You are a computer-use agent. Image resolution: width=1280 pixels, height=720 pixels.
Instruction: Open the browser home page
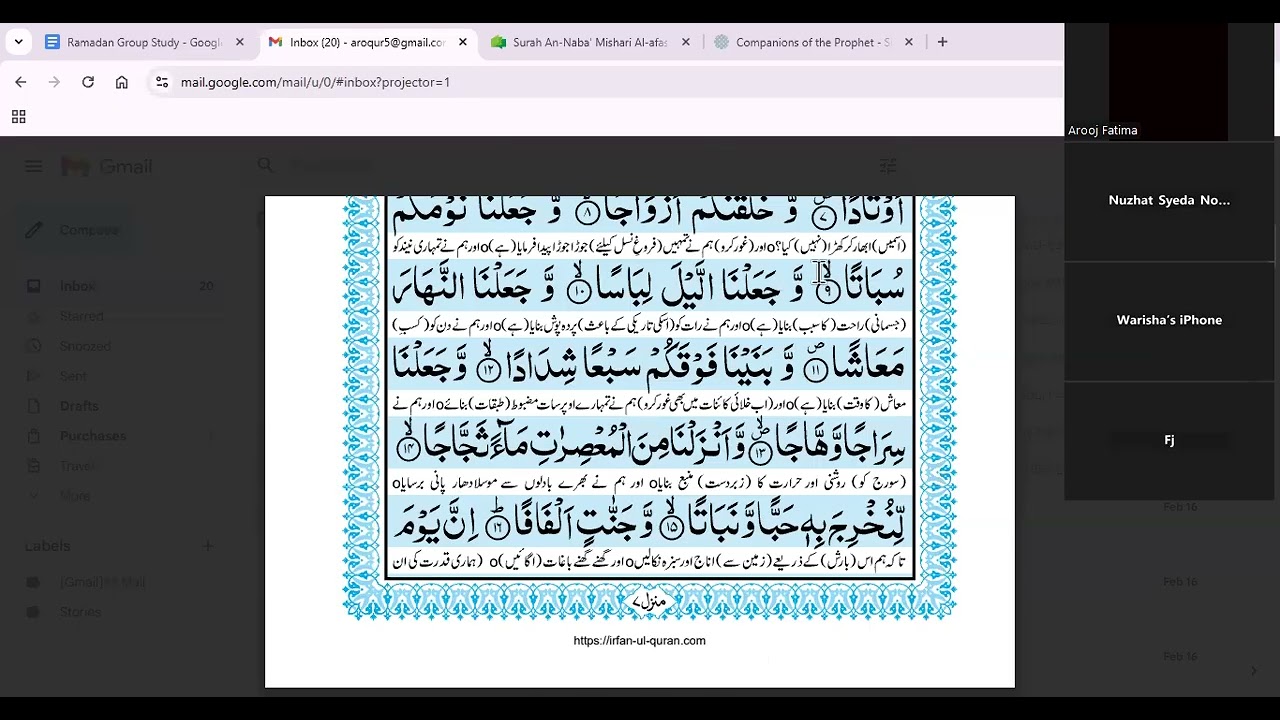coord(122,82)
